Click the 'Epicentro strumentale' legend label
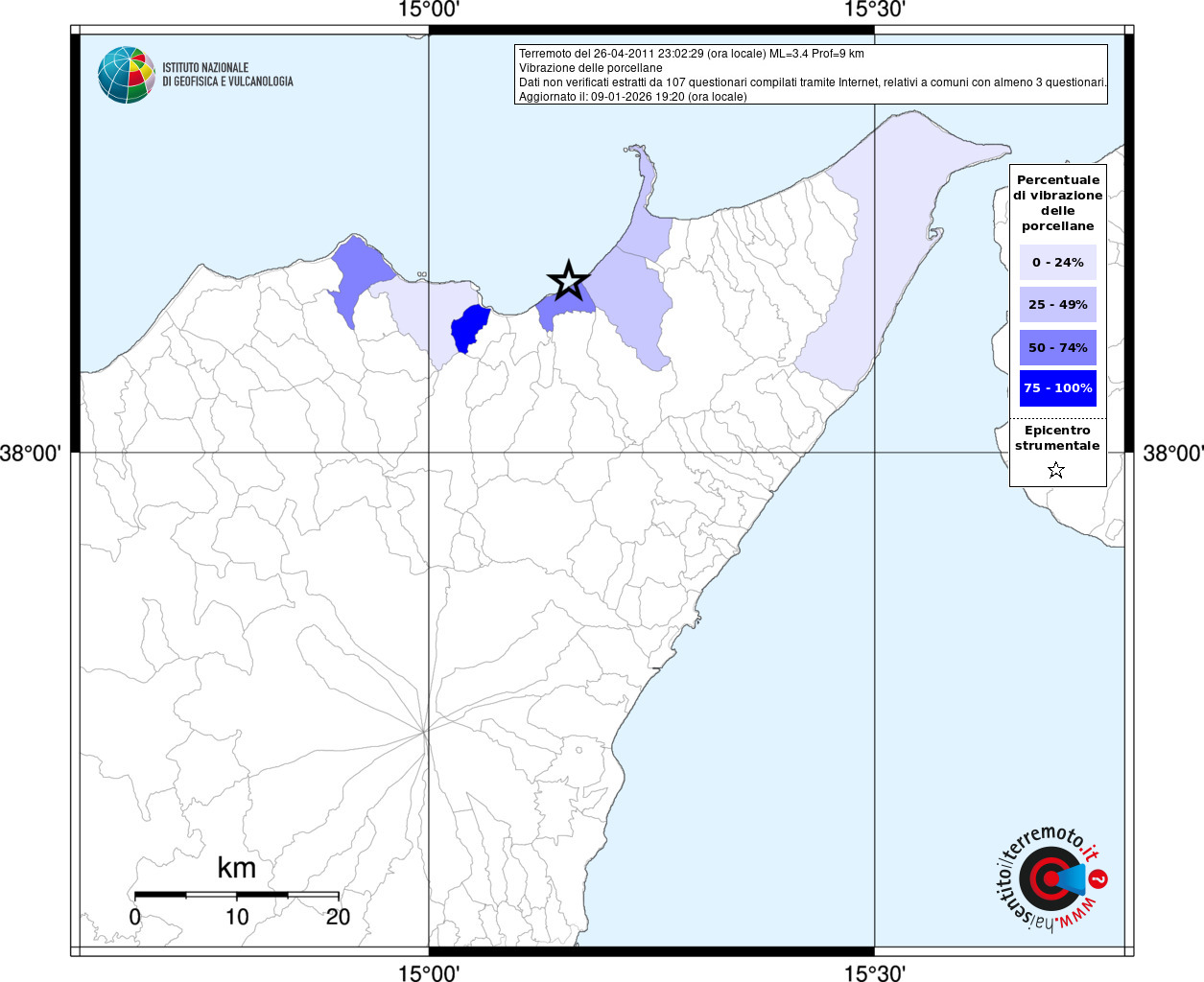The width and height of the screenshot is (1204, 982). [1057, 438]
